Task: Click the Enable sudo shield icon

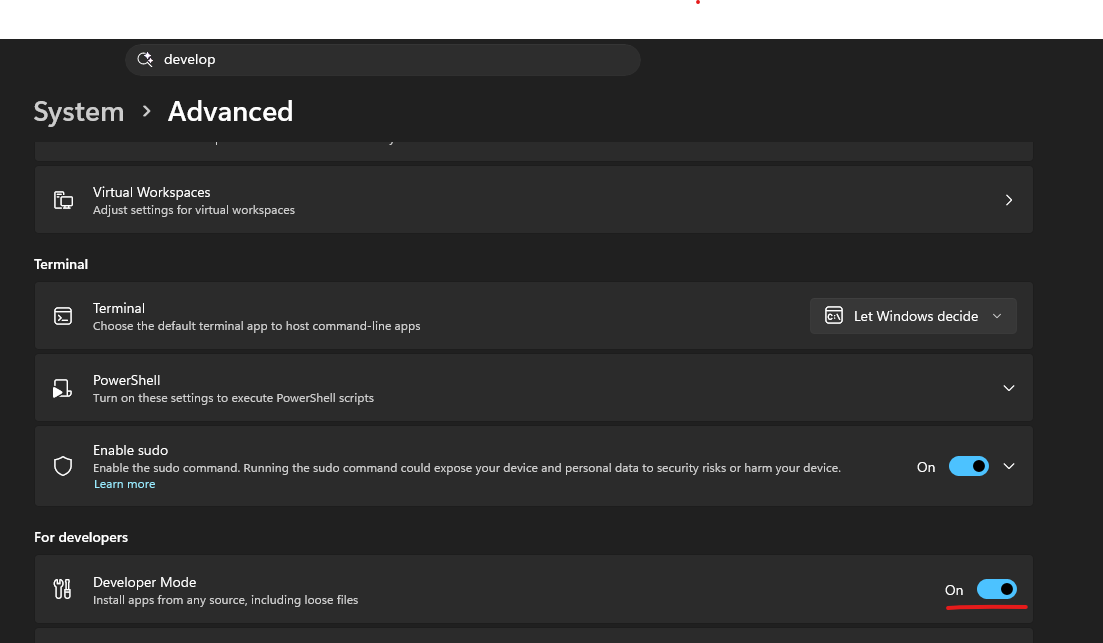Action: 63,466
